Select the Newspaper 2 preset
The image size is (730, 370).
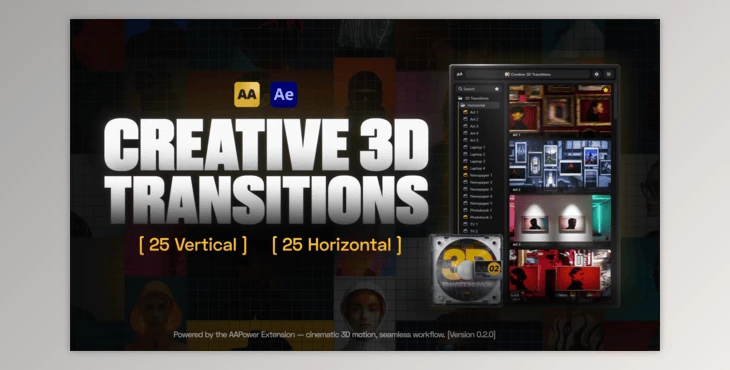click(477, 182)
